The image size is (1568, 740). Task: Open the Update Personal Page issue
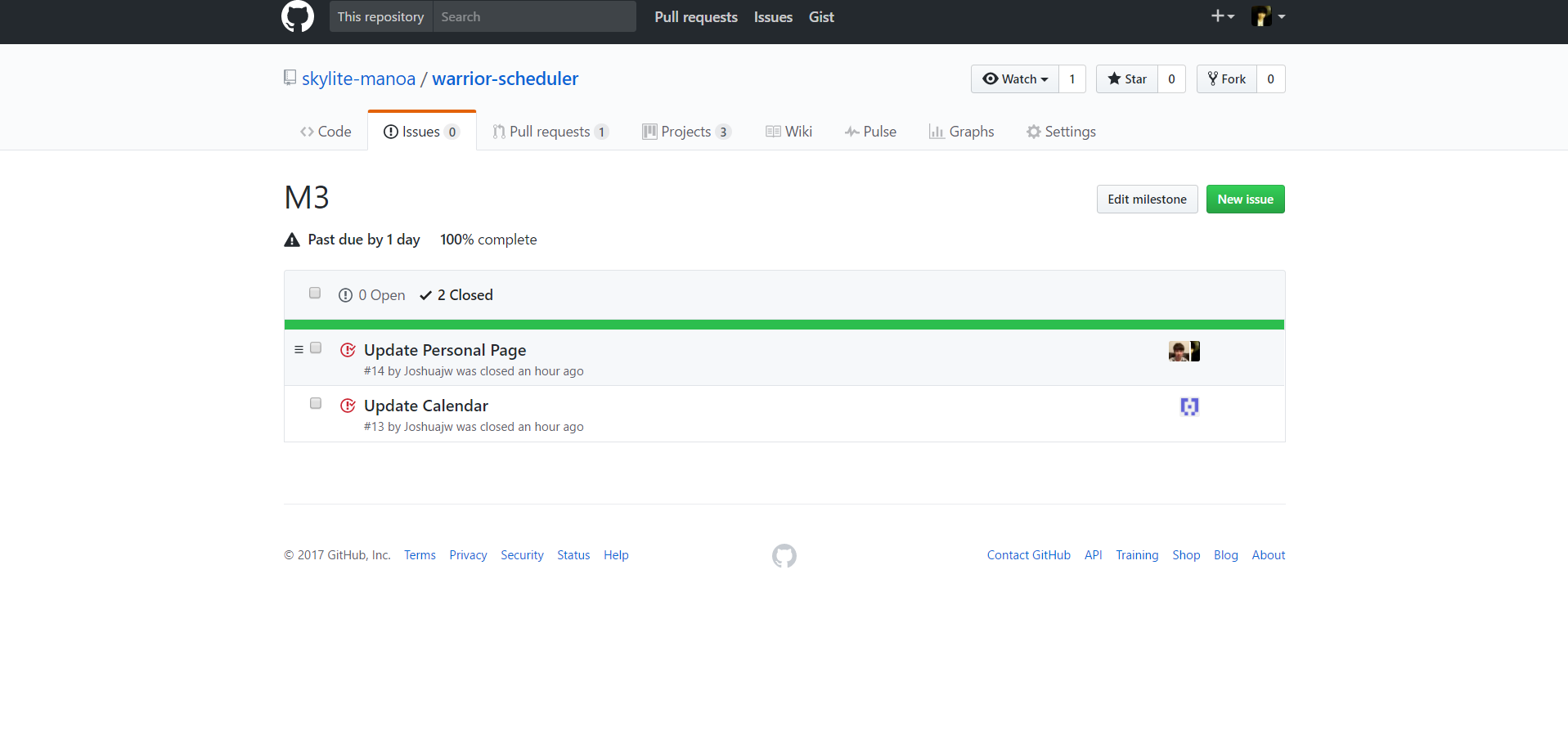click(x=445, y=350)
